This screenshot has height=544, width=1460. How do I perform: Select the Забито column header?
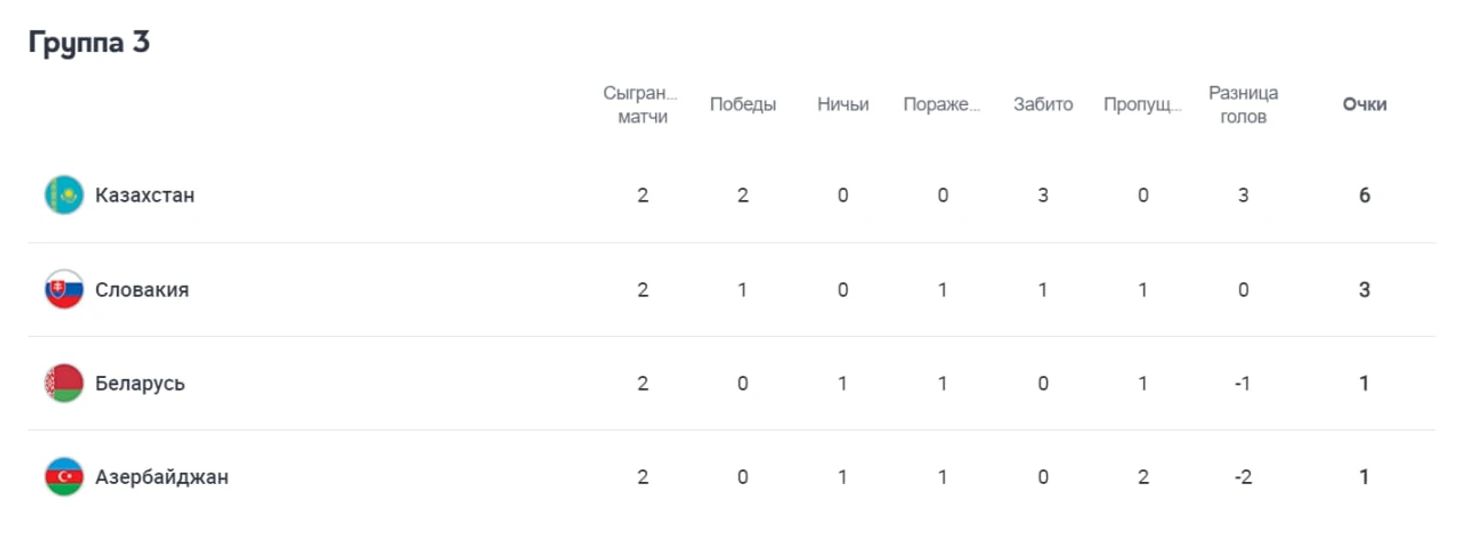[1043, 104]
